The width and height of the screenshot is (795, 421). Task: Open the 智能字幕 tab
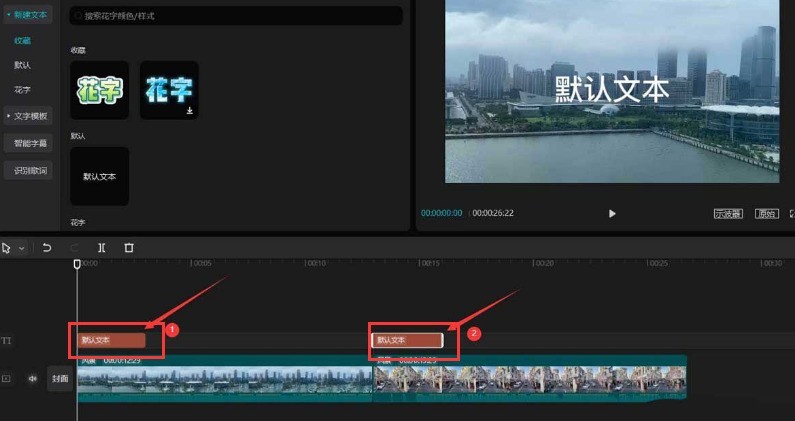click(x=30, y=143)
